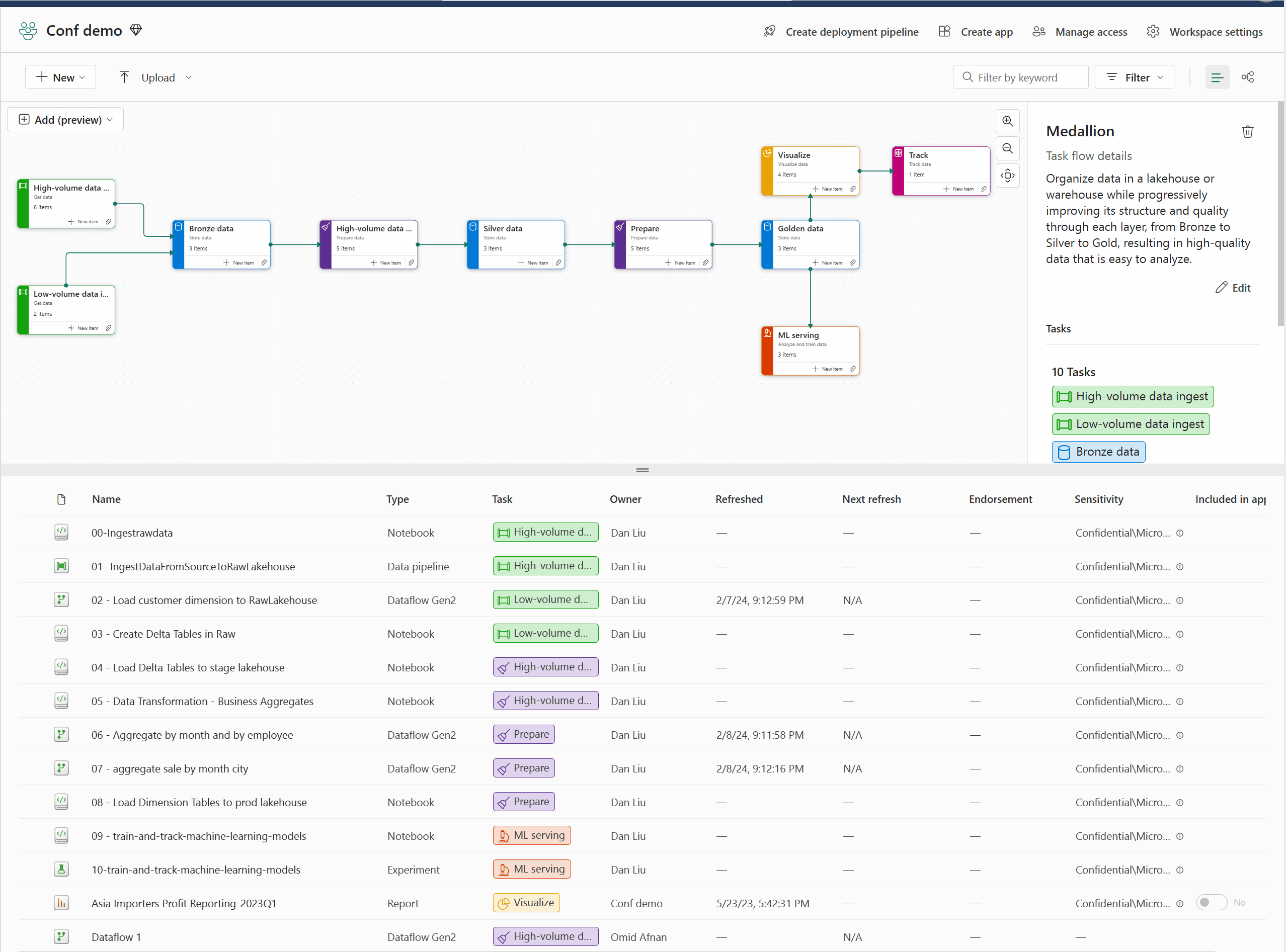
Task: Click dataflow icon of 02 - Load customer dimension row
Action: [x=61, y=599]
